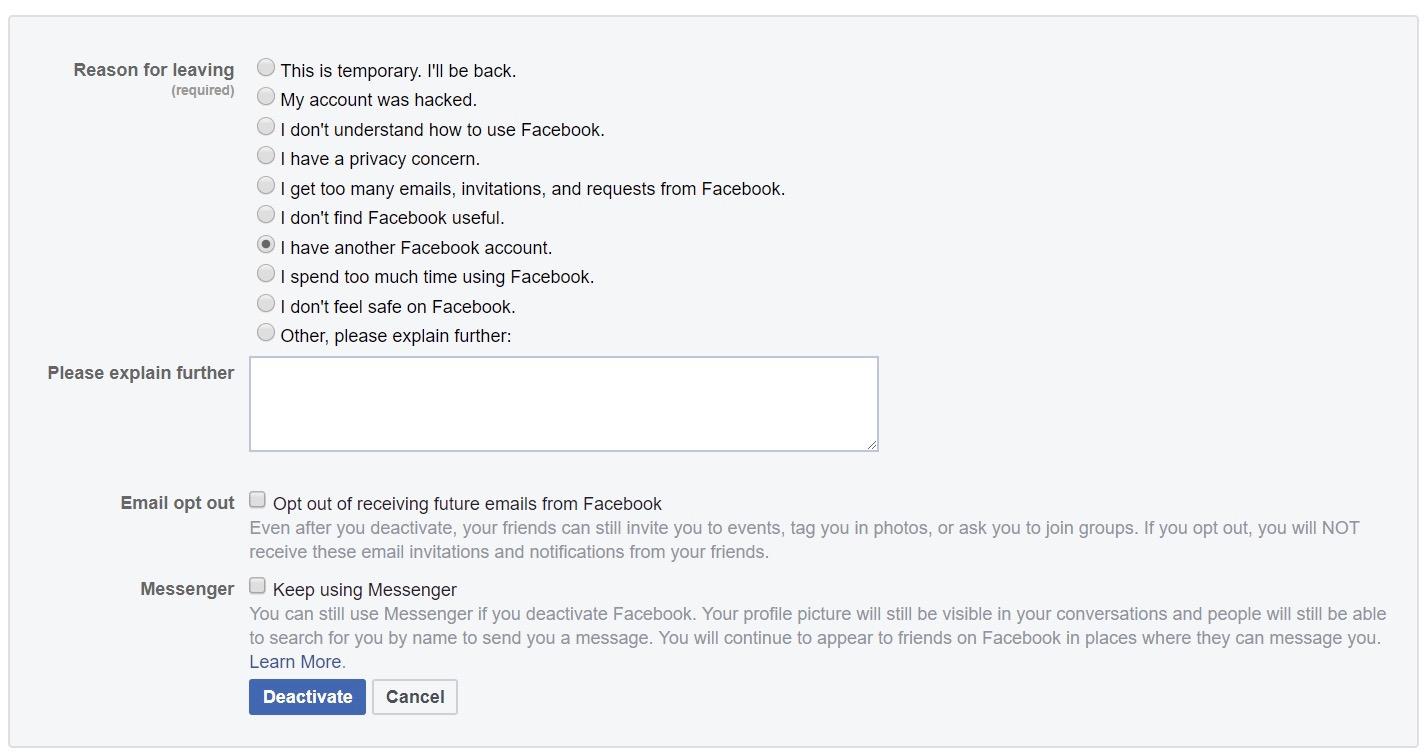
Task: Click the "Keep using Messenger" label text
Action: pyautogui.click(x=364, y=590)
